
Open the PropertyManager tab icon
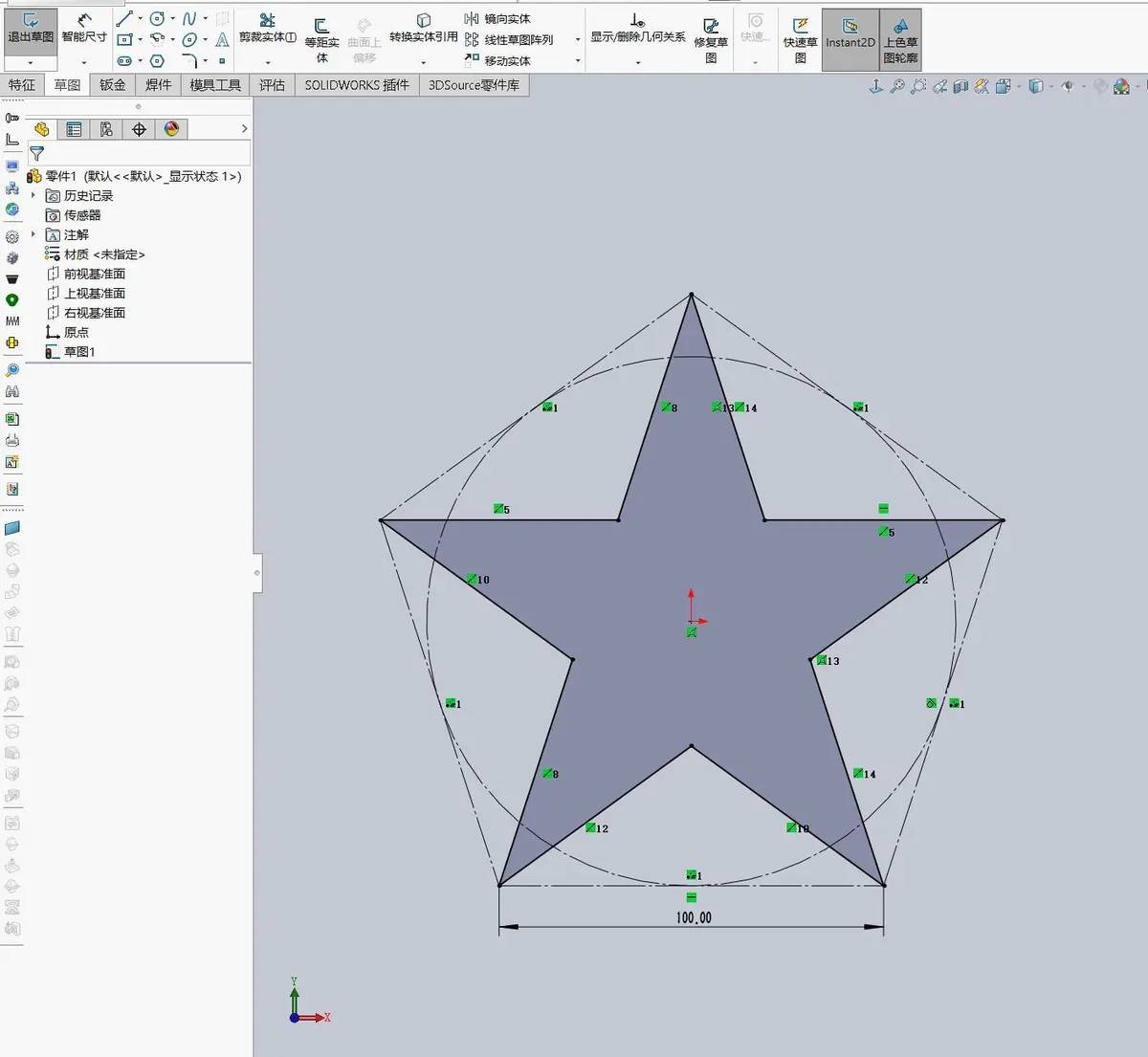(74, 129)
